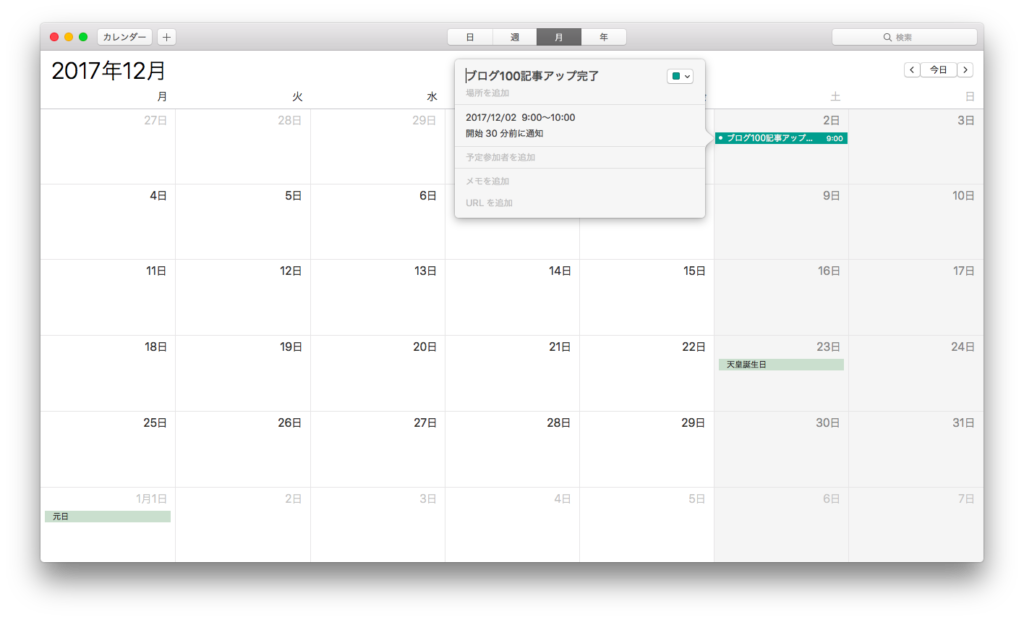
Task: Click the 28日 cell in late December row
Action: click(512, 449)
